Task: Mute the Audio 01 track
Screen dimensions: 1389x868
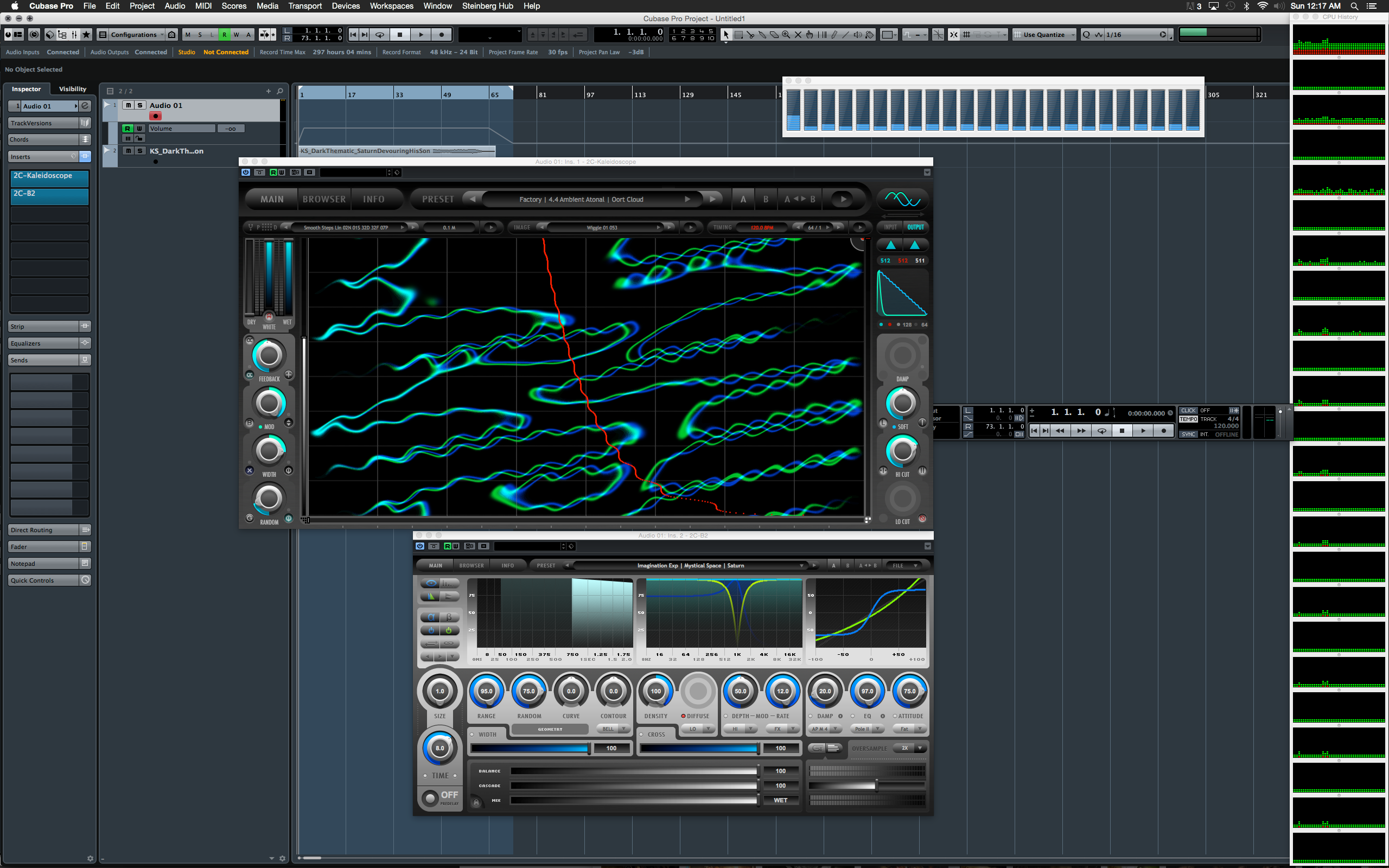Action: coord(129,106)
